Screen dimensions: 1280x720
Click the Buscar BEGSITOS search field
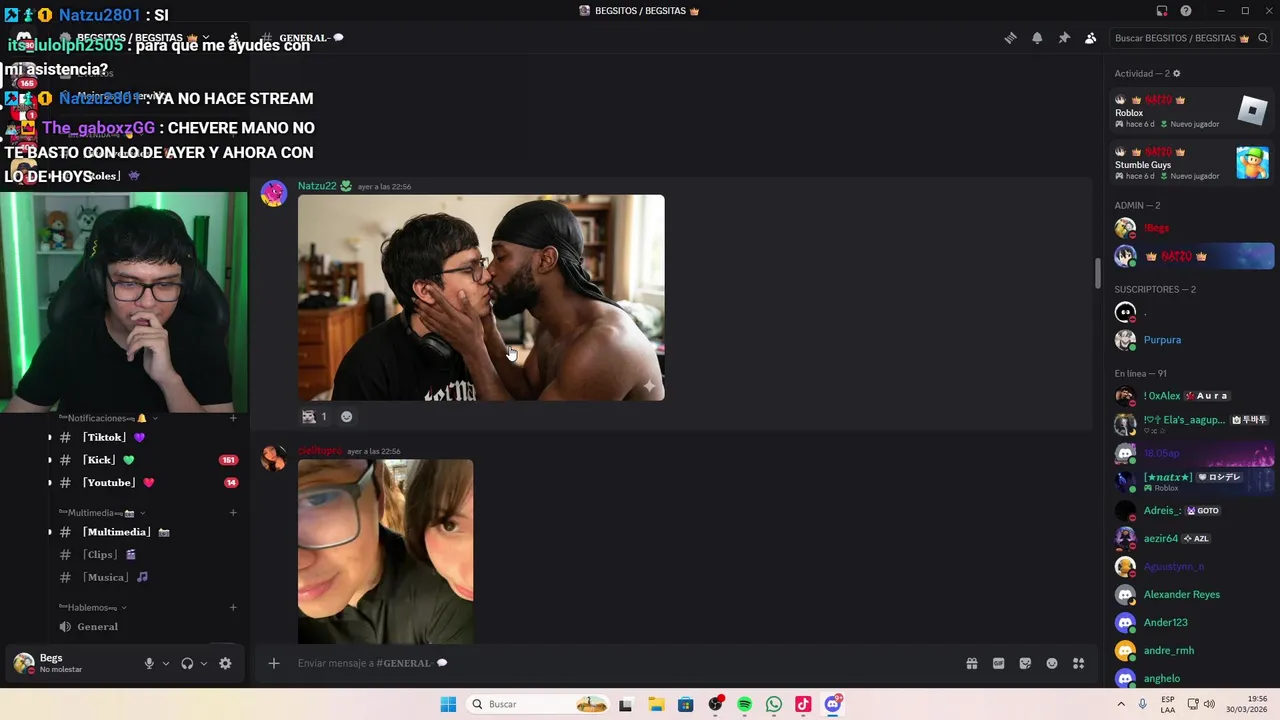(x=1190, y=38)
